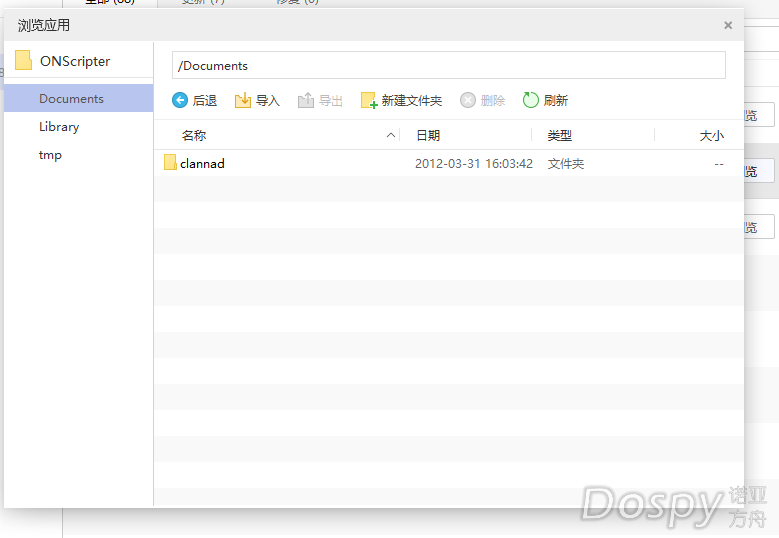779x538 pixels.
Task: Click the 删除 delete icon
Action: [468, 100]
